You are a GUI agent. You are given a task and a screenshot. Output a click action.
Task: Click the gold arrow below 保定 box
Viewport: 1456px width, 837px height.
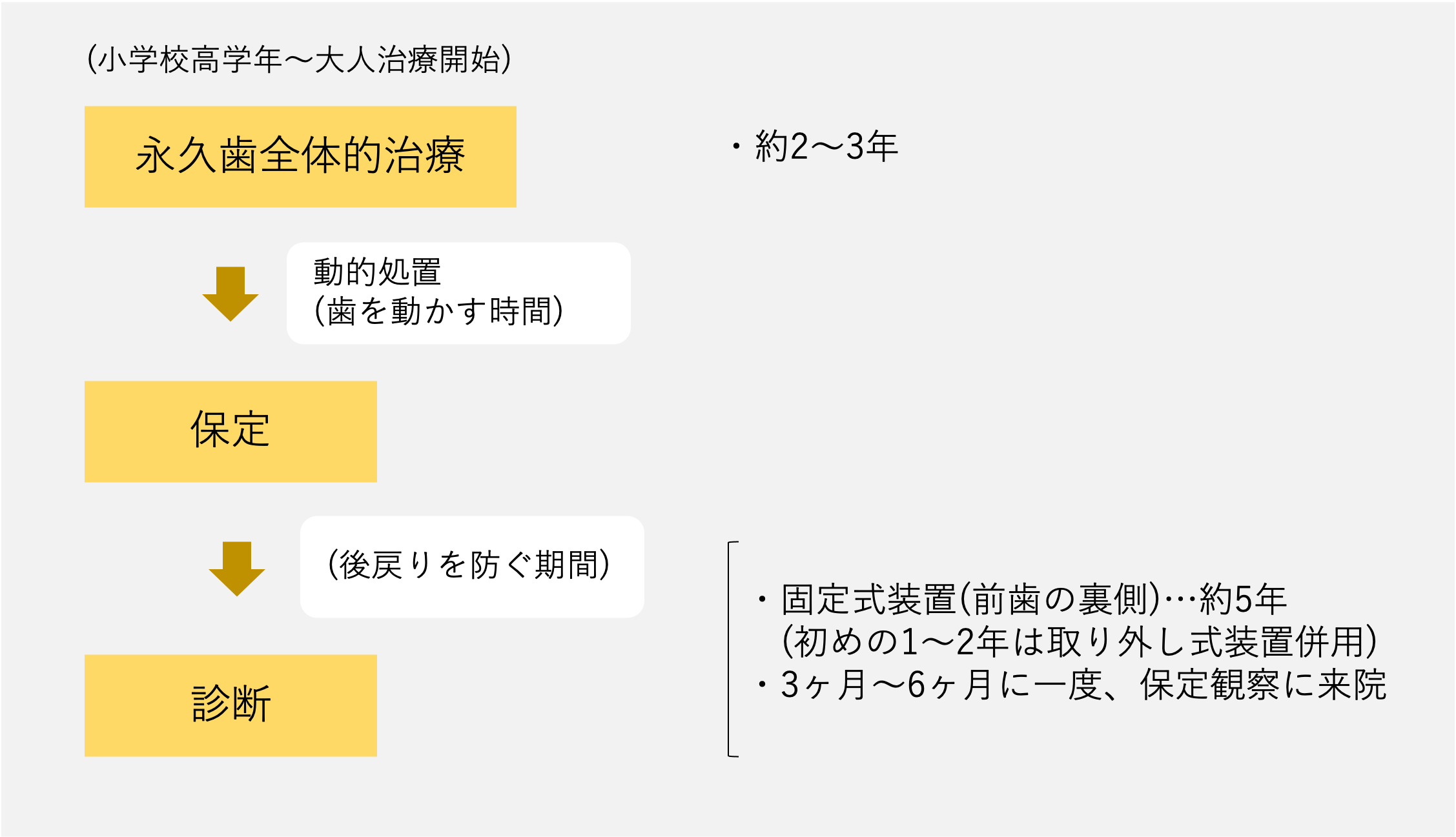(x=237, y=569)
